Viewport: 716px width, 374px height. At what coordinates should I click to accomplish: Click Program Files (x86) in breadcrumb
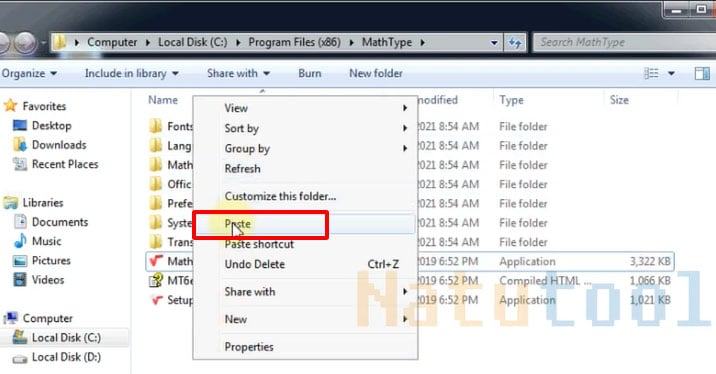295,42
